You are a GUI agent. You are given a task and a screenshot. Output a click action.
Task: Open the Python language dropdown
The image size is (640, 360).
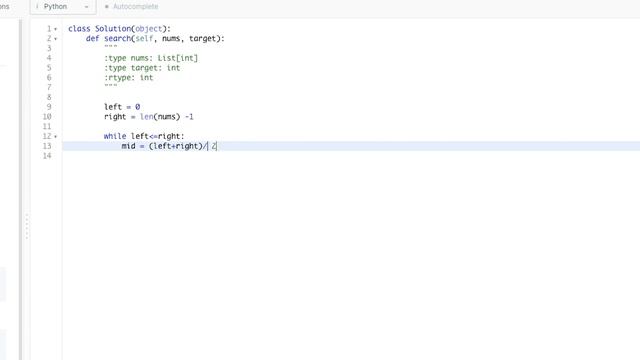63,7
